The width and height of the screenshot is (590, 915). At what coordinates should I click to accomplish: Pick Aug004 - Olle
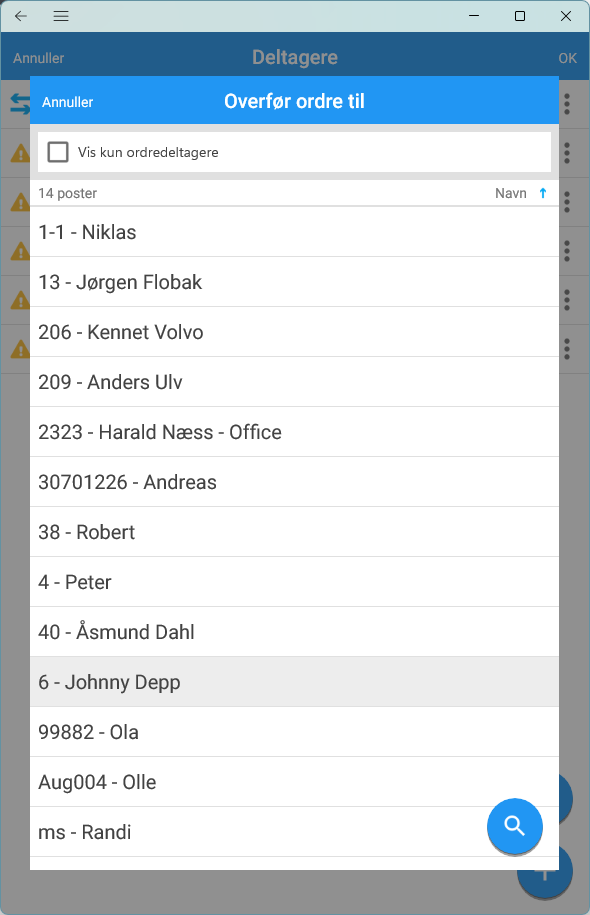coord(294,782)
